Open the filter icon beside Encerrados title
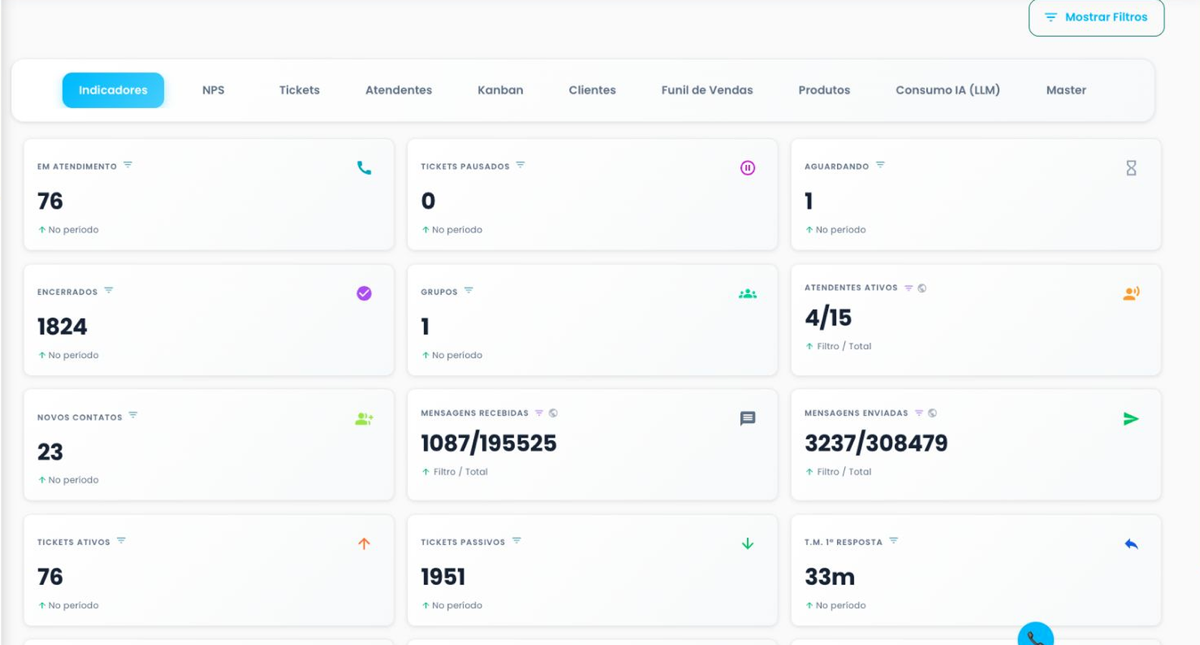This screenshot has width=1200, height=645. (109, 291)
